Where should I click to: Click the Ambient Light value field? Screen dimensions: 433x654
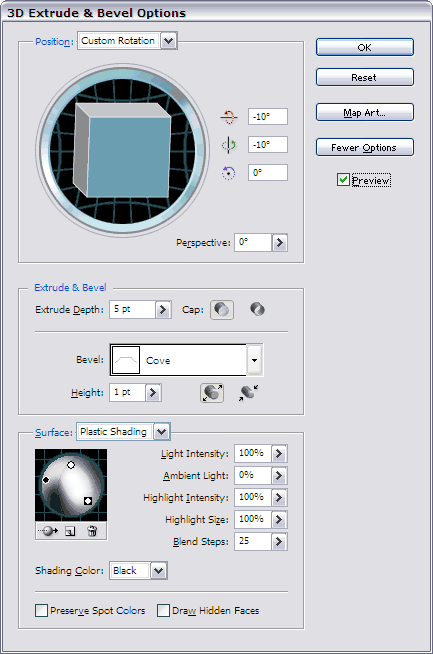tap(253, 475)
